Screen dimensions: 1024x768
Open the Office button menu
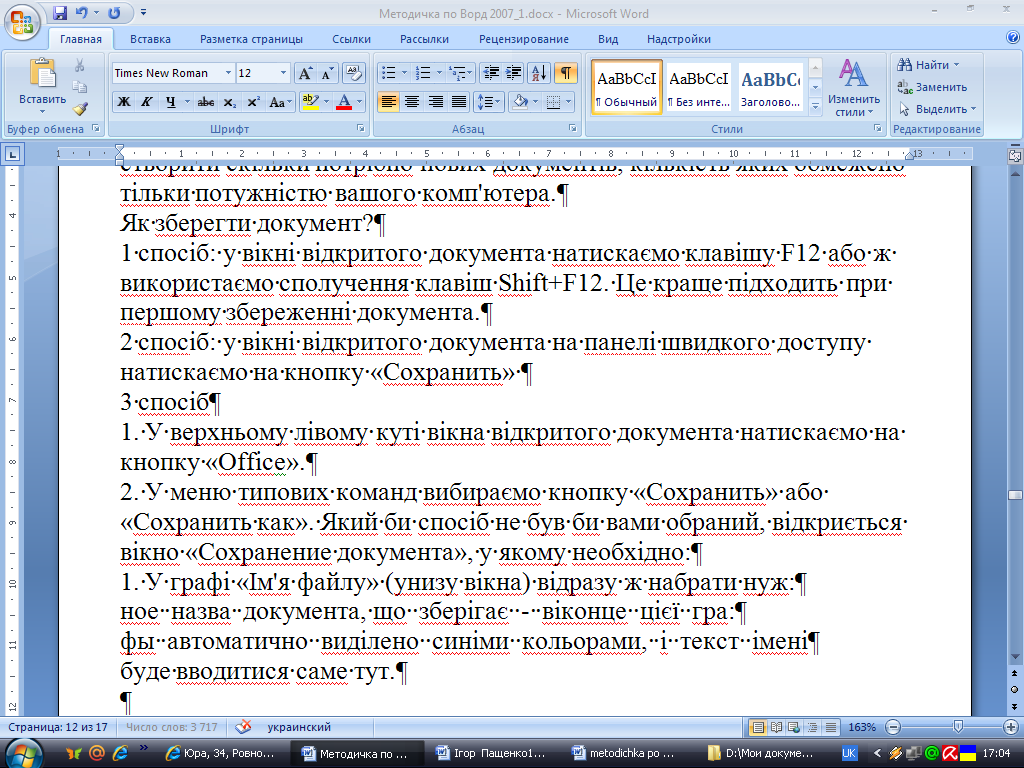pyautogui.click(x=22, y=23)
